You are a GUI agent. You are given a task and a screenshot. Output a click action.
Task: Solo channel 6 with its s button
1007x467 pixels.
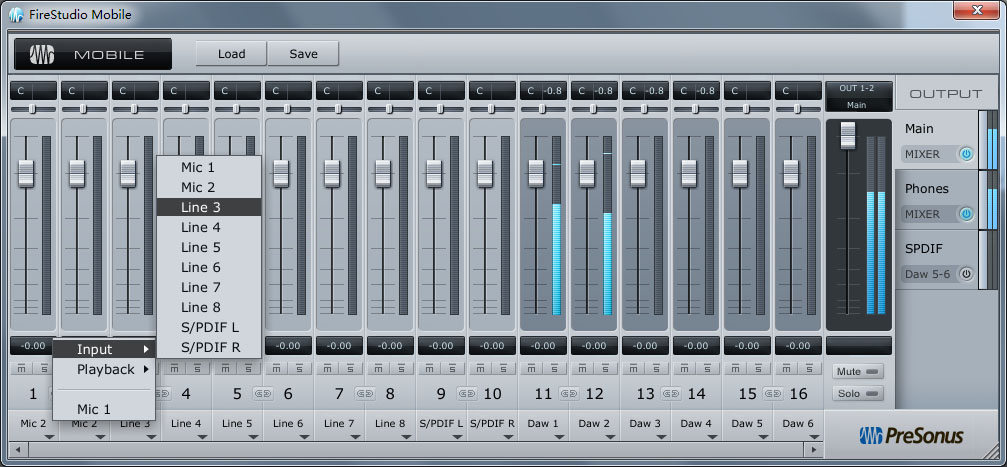tap(299, 369)
